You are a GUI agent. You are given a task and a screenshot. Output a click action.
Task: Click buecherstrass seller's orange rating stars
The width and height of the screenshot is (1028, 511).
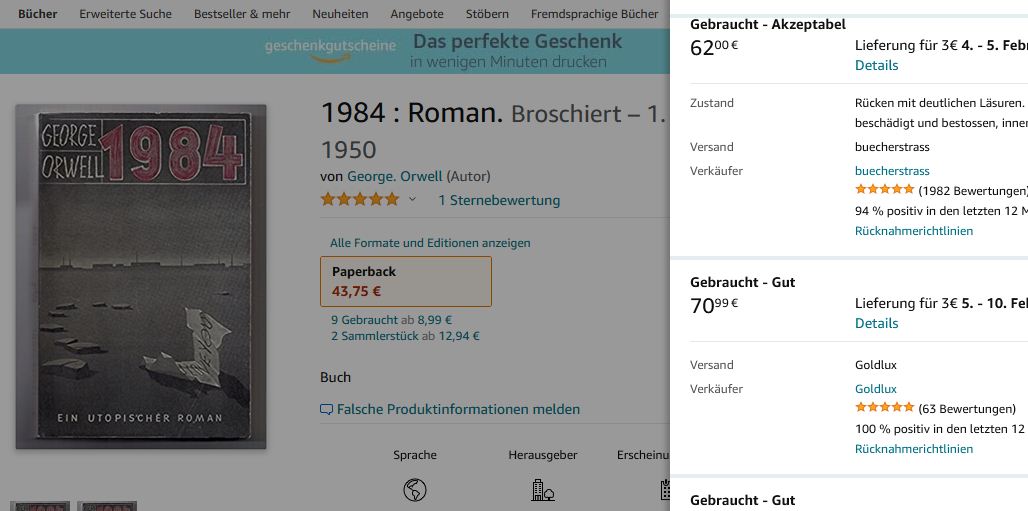[x=884, y=190]
